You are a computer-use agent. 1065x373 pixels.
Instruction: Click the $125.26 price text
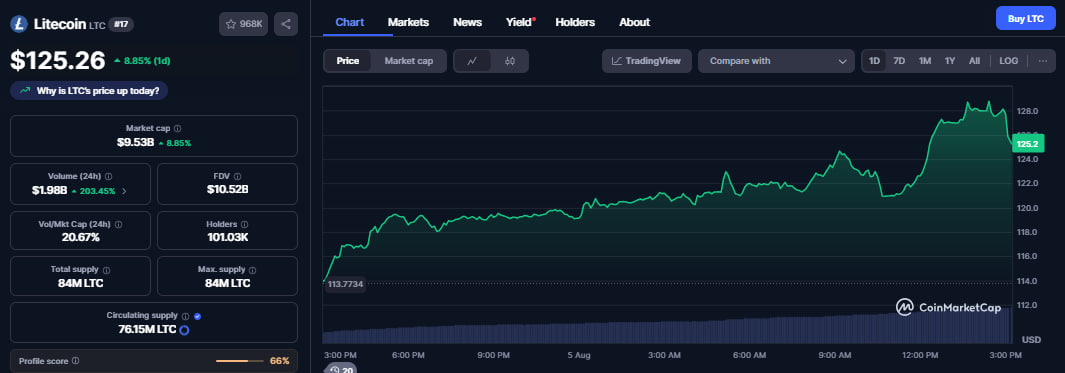coord(58,60)
